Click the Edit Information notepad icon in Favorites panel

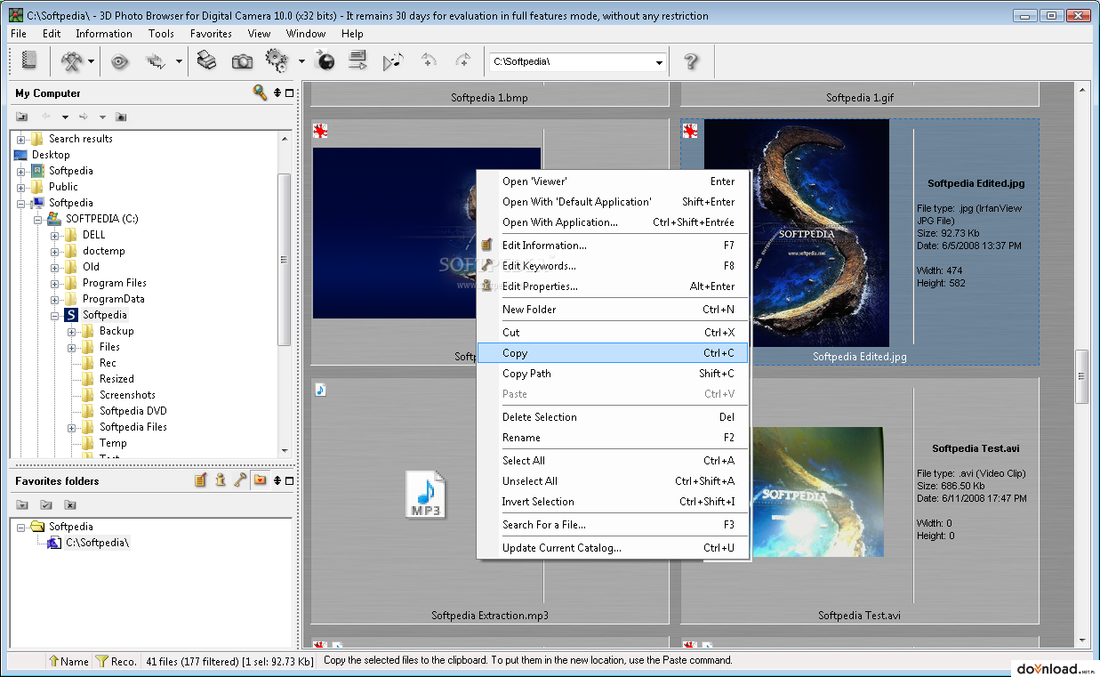[x=201, y=480]
